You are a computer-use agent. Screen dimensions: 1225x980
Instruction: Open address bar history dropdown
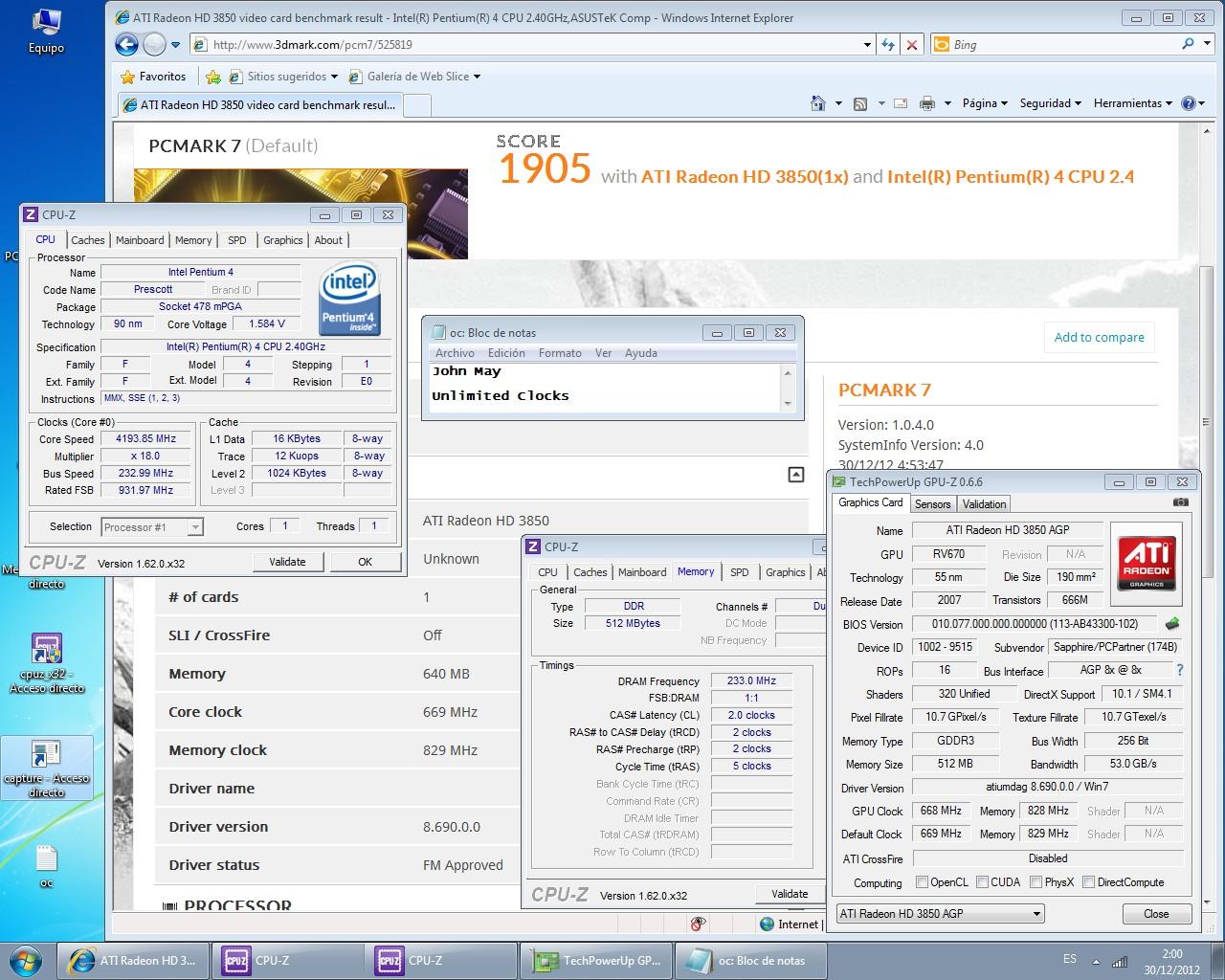point(867,44)
